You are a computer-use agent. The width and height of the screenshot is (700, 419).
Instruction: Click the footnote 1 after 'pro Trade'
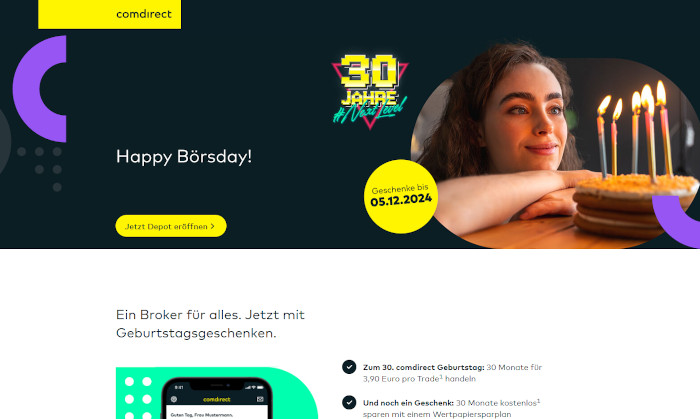[x=441, y=377]
